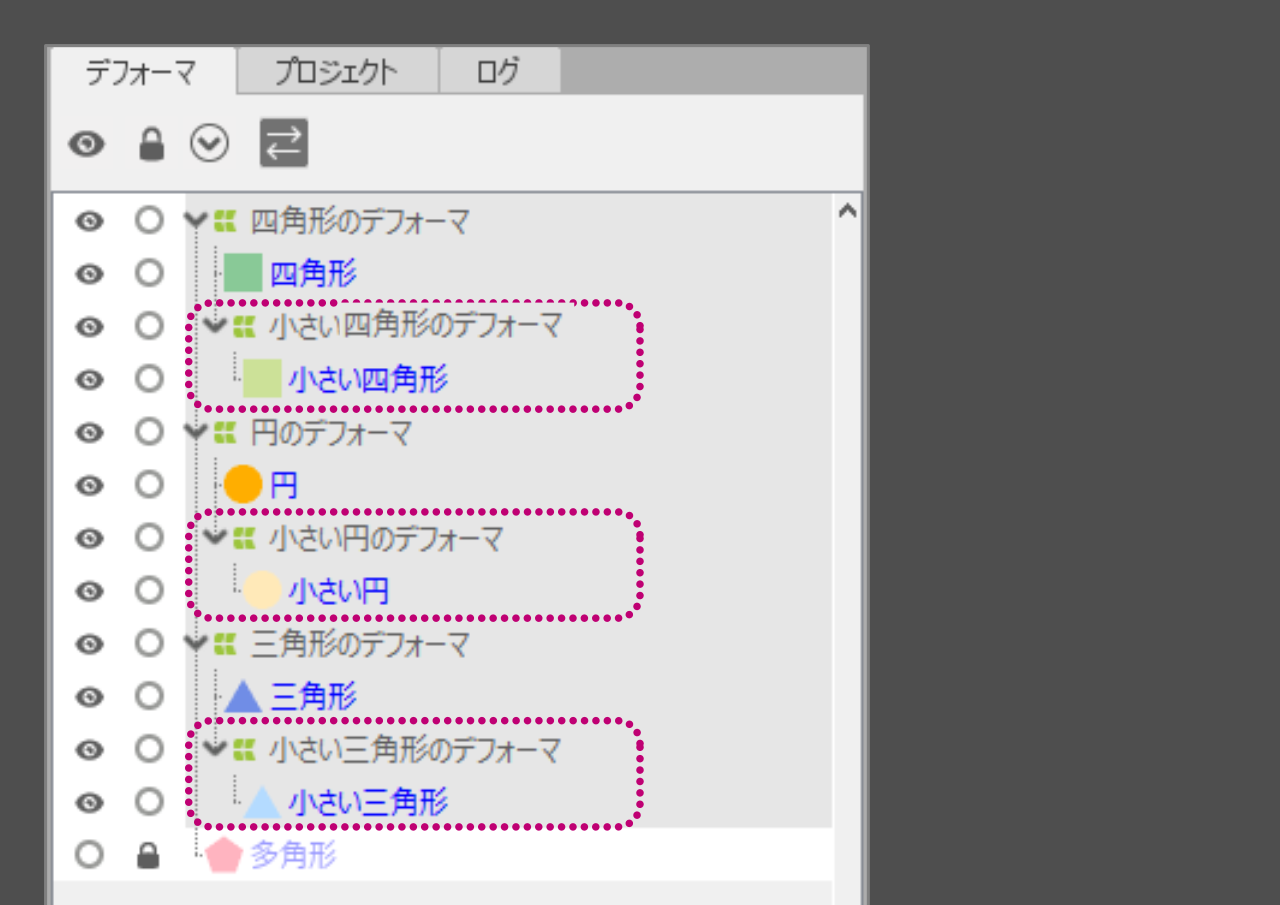Select the 三角形のデフォーマ item
The width and height of the screenshot is (1280, 905).
(360, 644)
